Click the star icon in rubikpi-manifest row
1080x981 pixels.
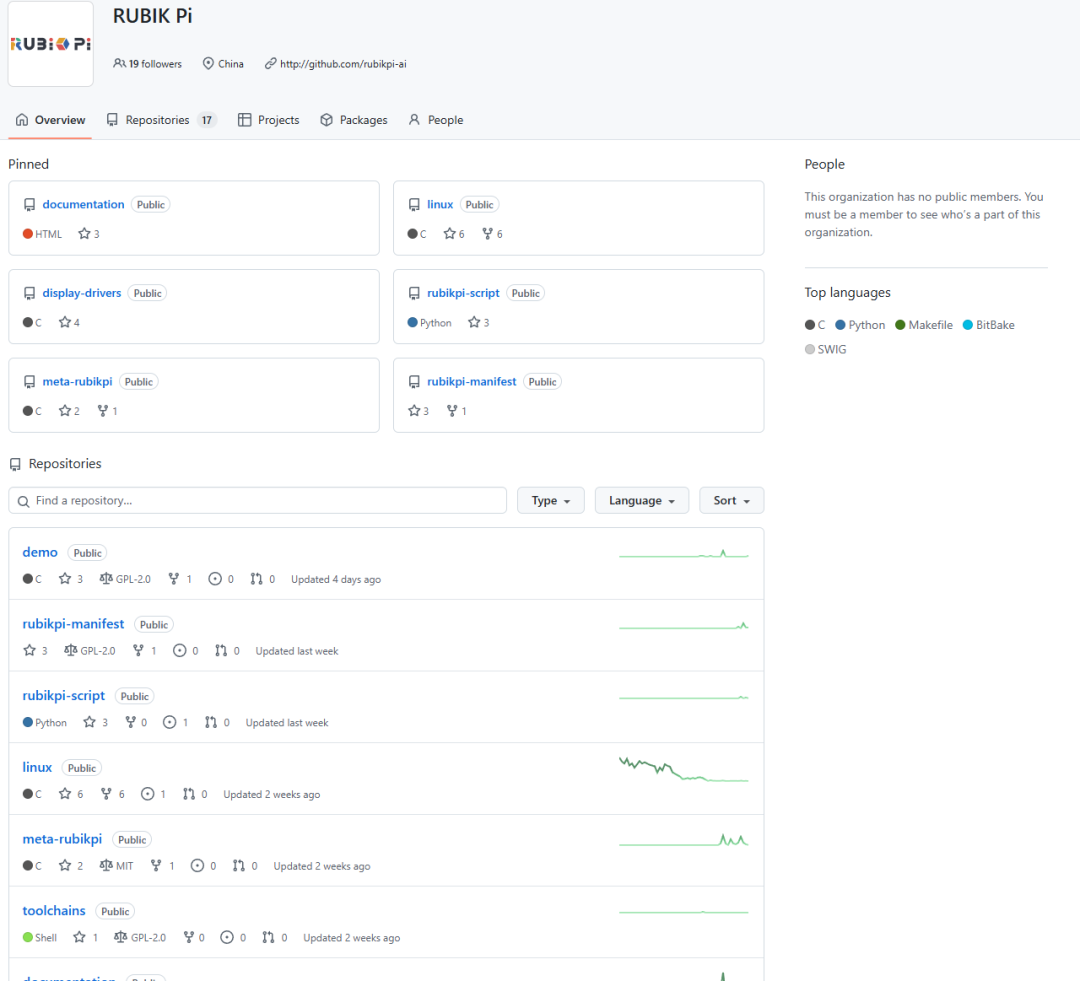click(29, 650)
